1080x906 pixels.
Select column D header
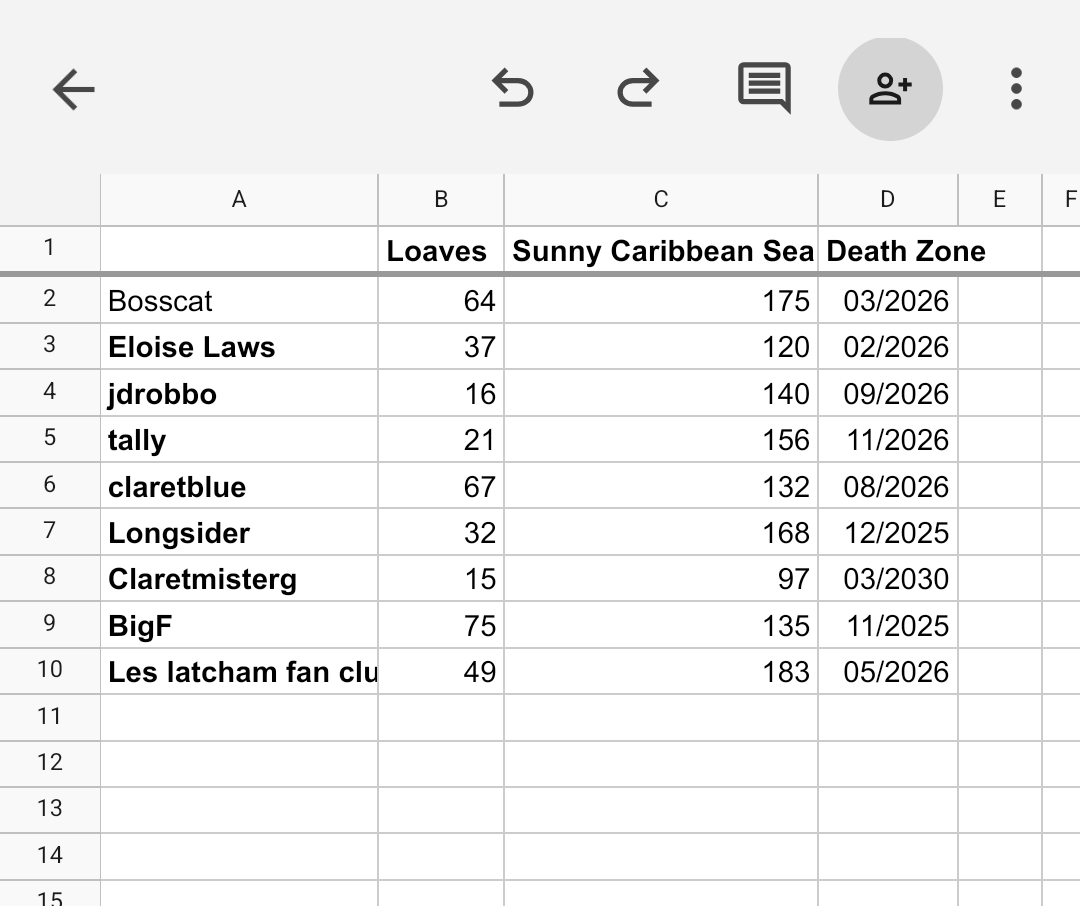pyautogui.click(x=887, y=200)
